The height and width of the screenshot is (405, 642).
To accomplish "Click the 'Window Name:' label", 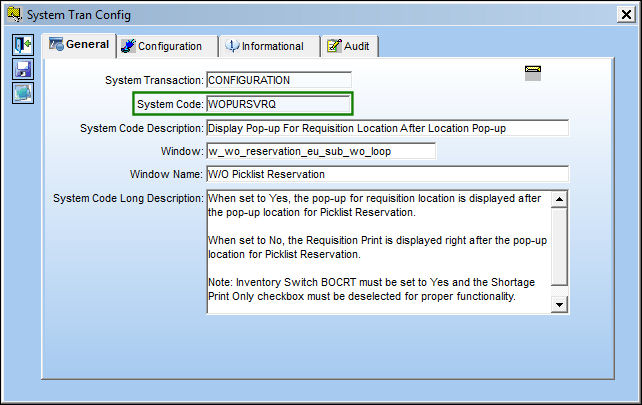I will [x=166, y=174].
